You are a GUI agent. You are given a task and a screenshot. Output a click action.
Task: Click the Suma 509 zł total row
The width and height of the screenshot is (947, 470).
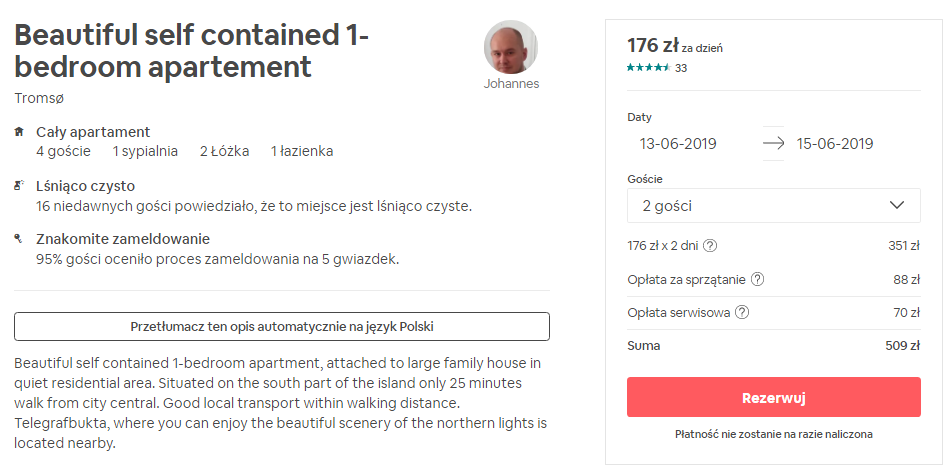click(774, 346)
